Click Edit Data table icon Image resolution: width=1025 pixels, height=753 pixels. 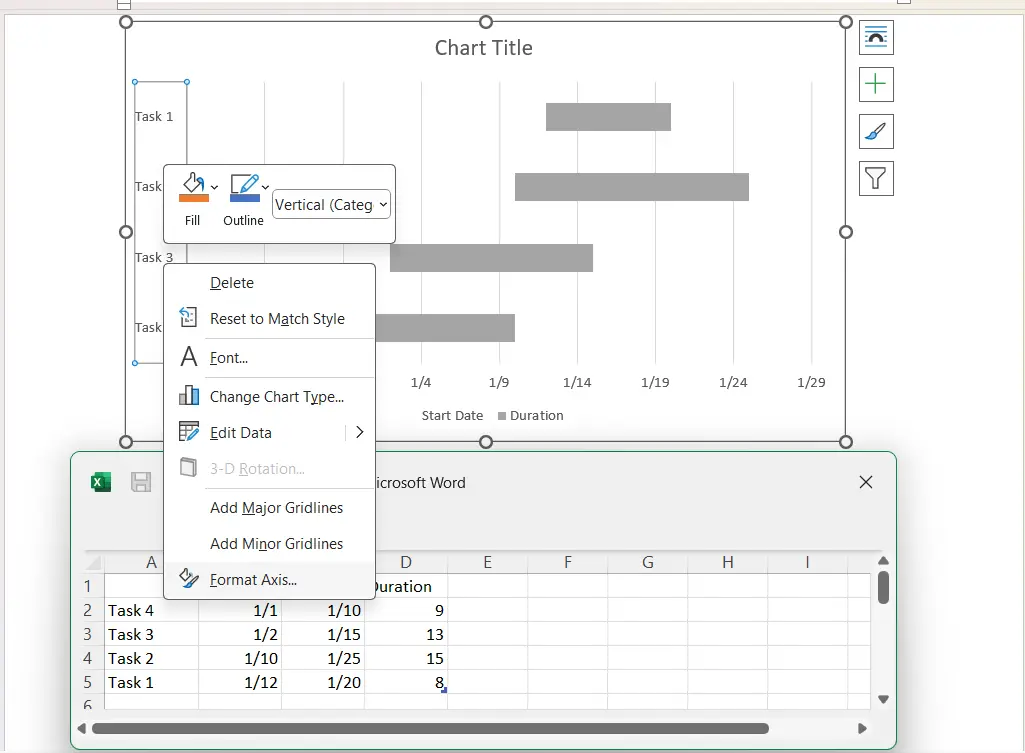click(189, 432)
